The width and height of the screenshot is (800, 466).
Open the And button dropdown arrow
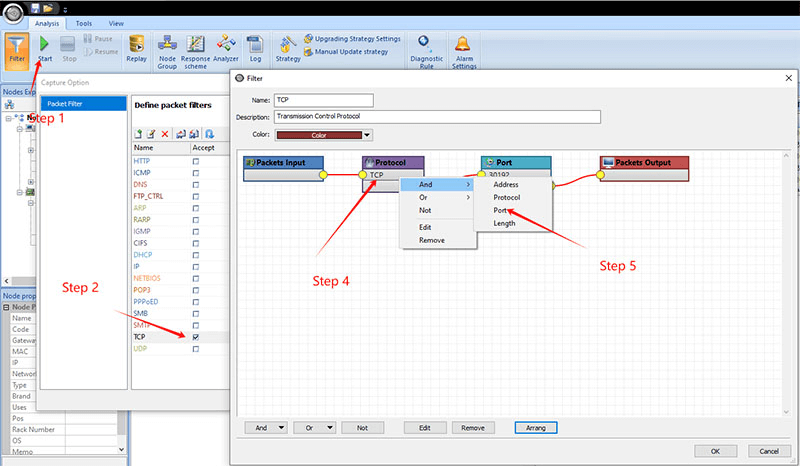click(280, 427)
